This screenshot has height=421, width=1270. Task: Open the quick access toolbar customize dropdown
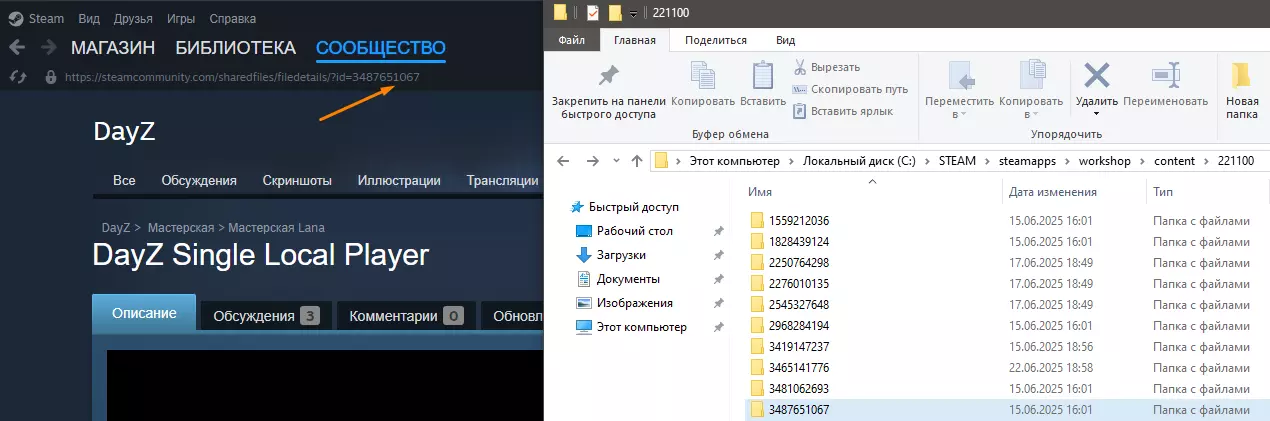pos(633,13)
